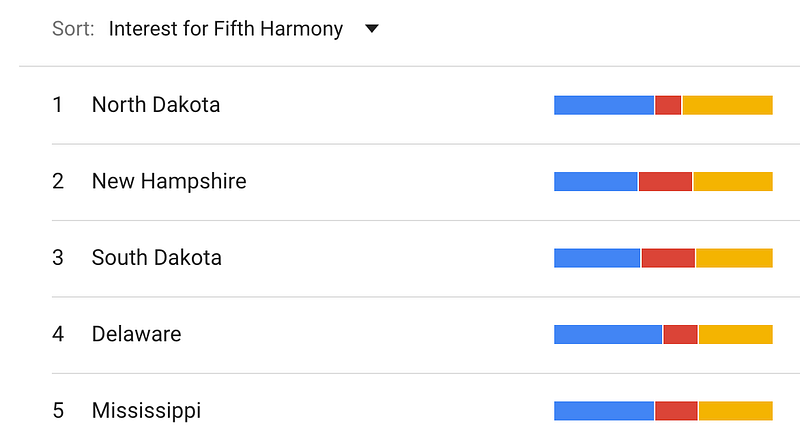Click rank number 1 beside North Dakota
This screenshot has height=441, width=800.
58,104
